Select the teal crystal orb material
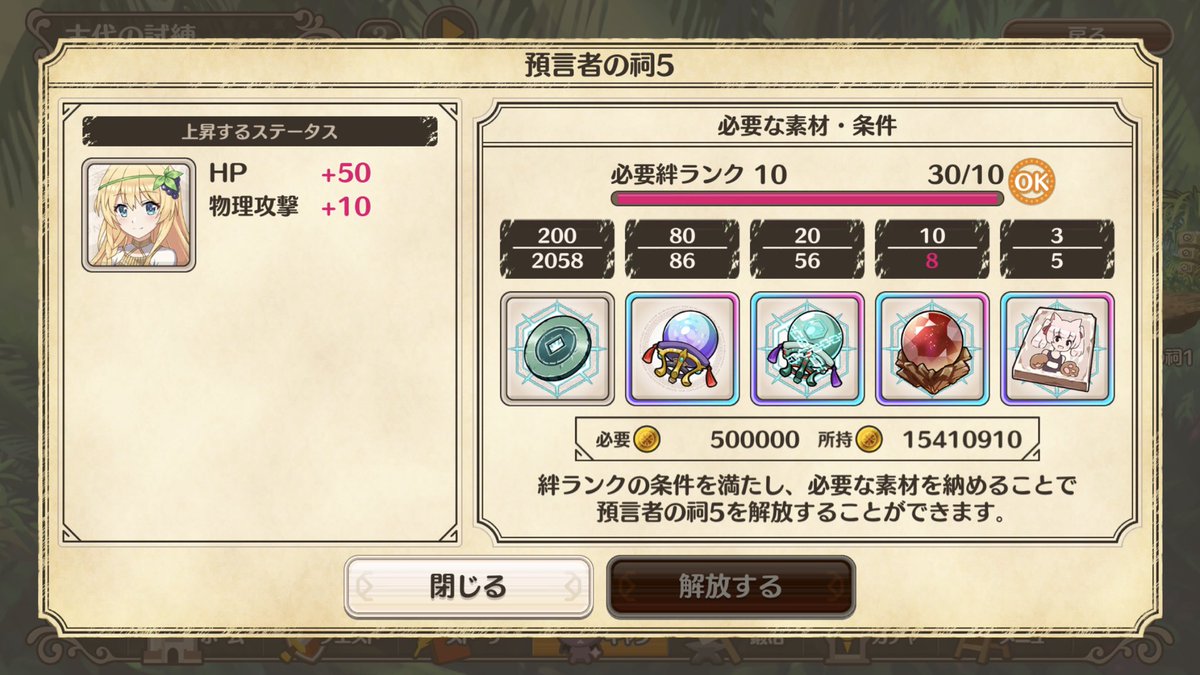Image resolution: width=1200 pixels, height=675 pixels. [807, 348]
